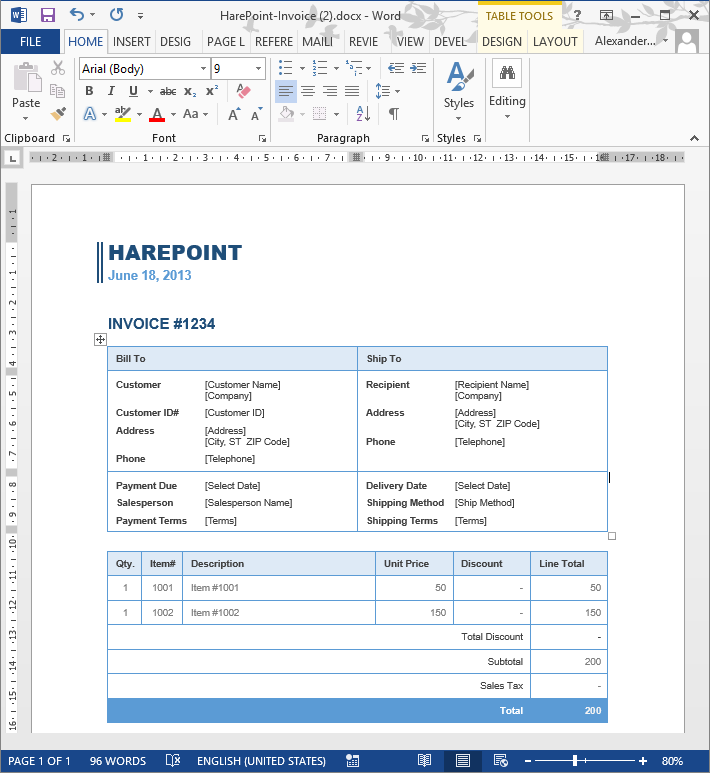The width and height of the screenshot is (710, 773).
Task: Switch to Web Layout view
Action: click(x=501, y=761)
